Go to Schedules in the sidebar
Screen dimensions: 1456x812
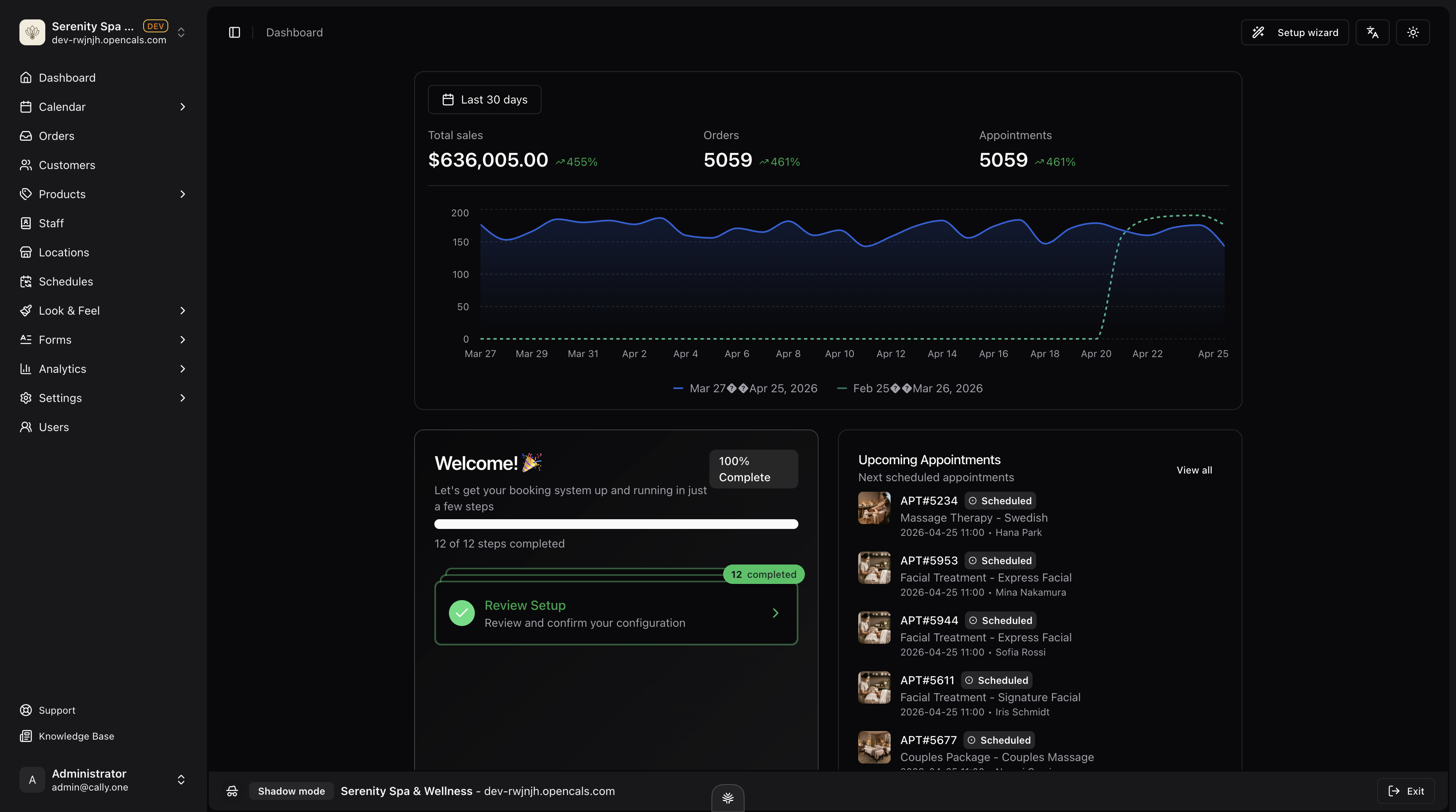[x=66, y=281]
